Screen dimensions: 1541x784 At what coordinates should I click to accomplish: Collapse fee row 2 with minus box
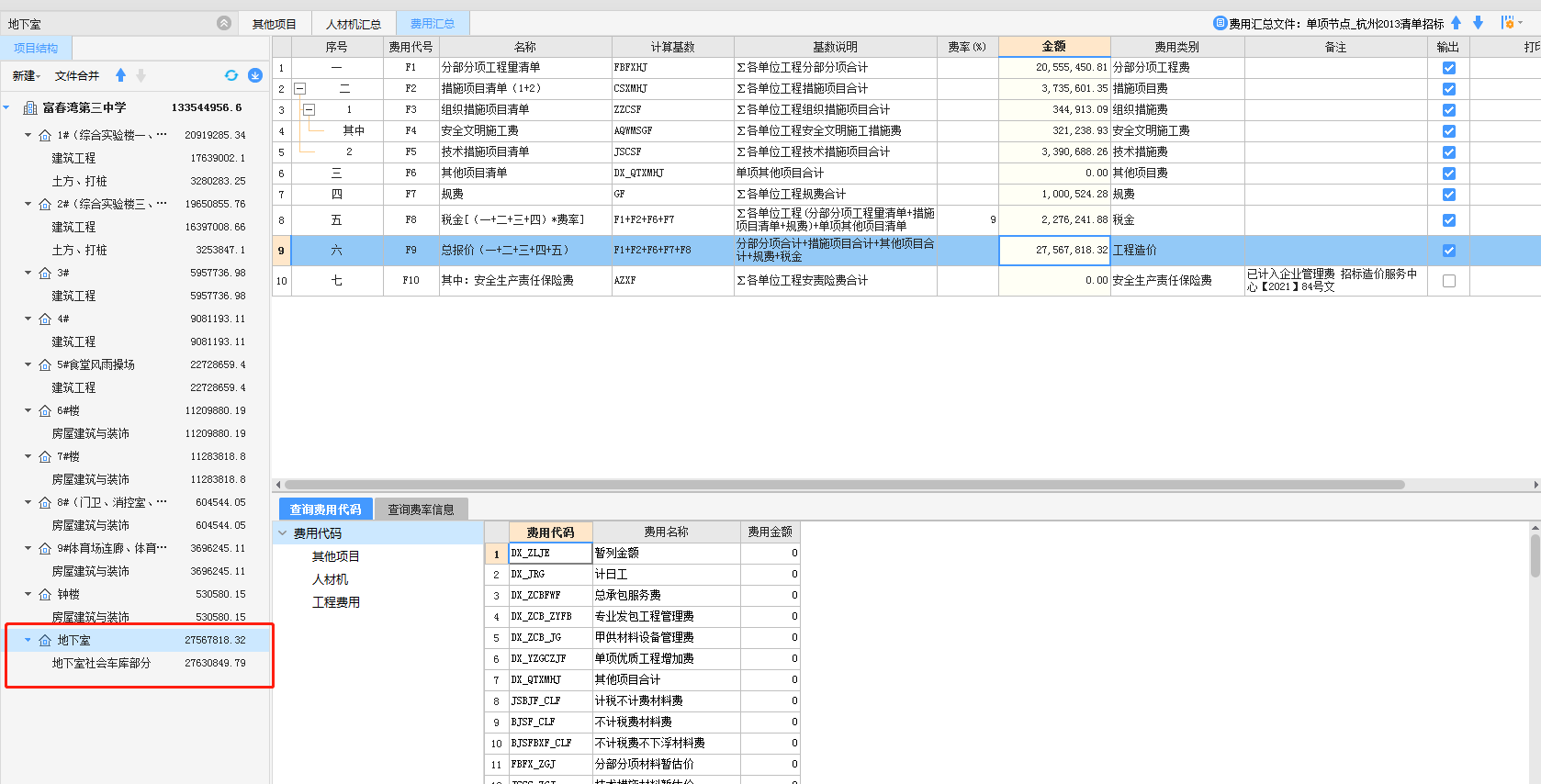point(299,89)
